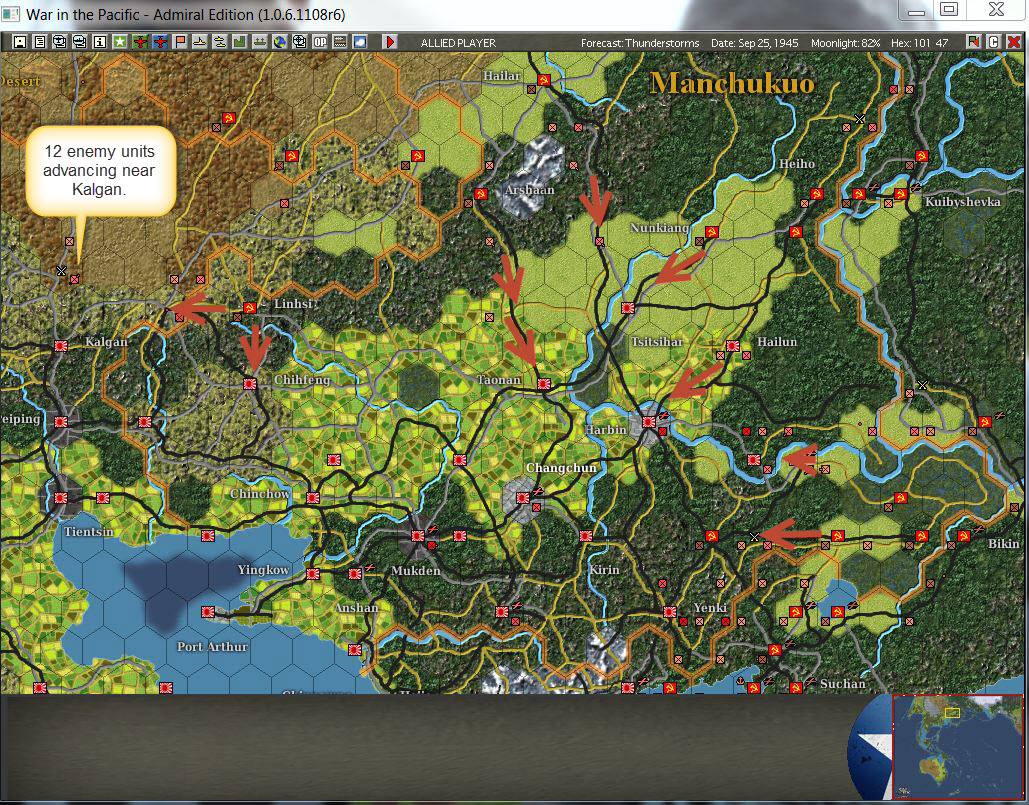Select the Mukden city base icon
Viewport: 1029px width, 805px height.
(x=417, y=536)
